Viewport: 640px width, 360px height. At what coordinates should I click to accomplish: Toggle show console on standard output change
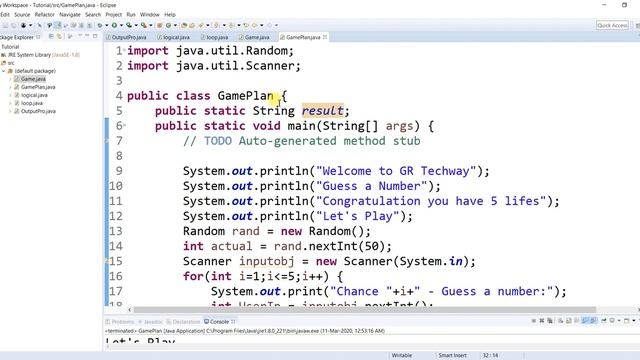coord(585,321)
